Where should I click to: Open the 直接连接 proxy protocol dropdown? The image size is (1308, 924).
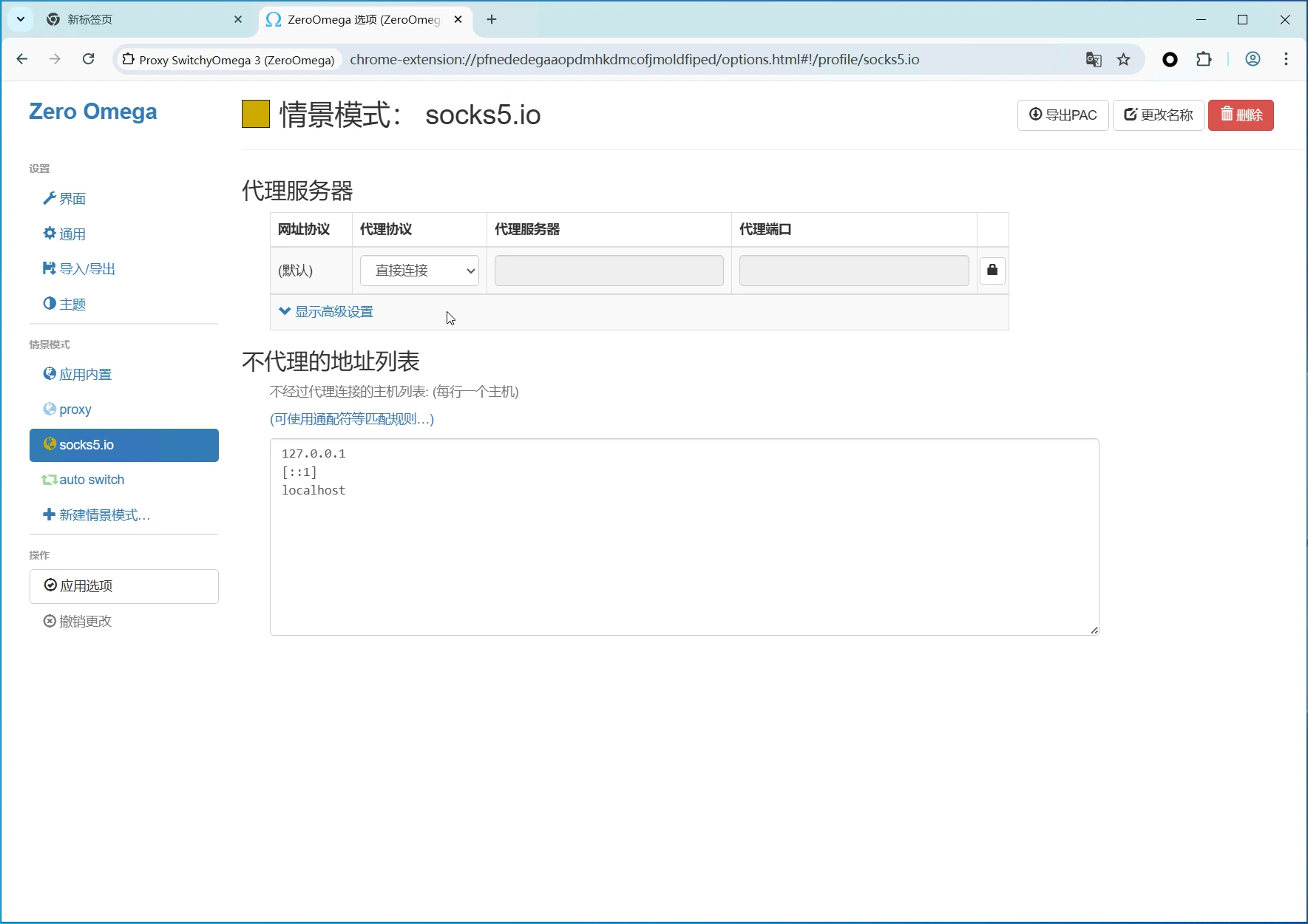tap(419, 271)
